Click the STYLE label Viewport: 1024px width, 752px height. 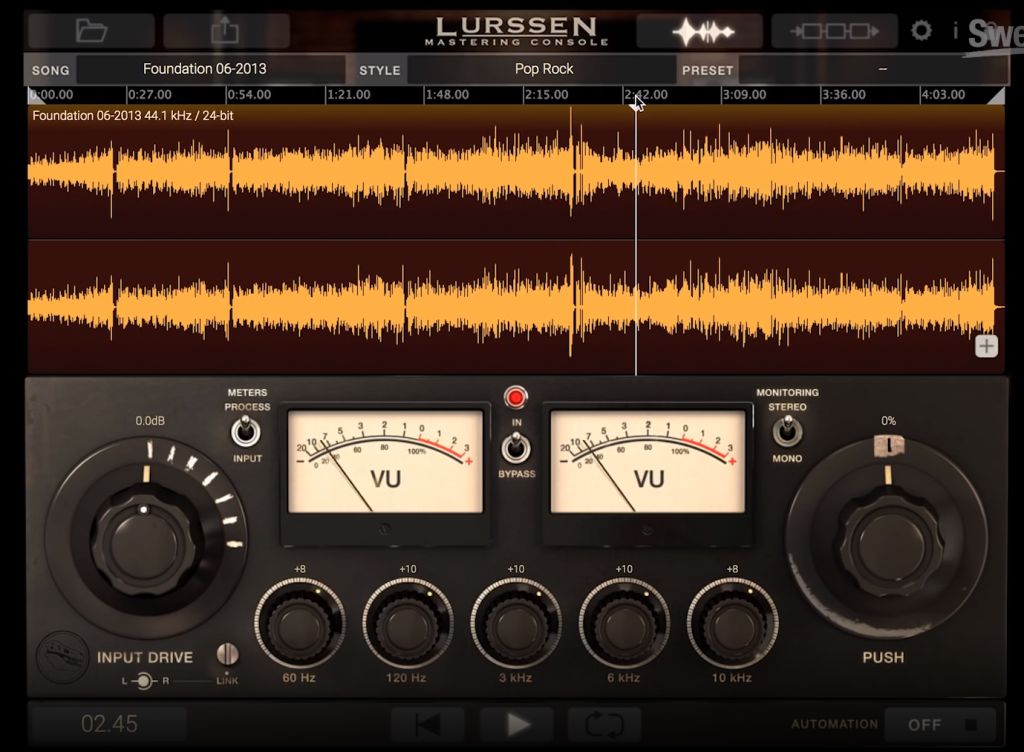pos(379,70)
